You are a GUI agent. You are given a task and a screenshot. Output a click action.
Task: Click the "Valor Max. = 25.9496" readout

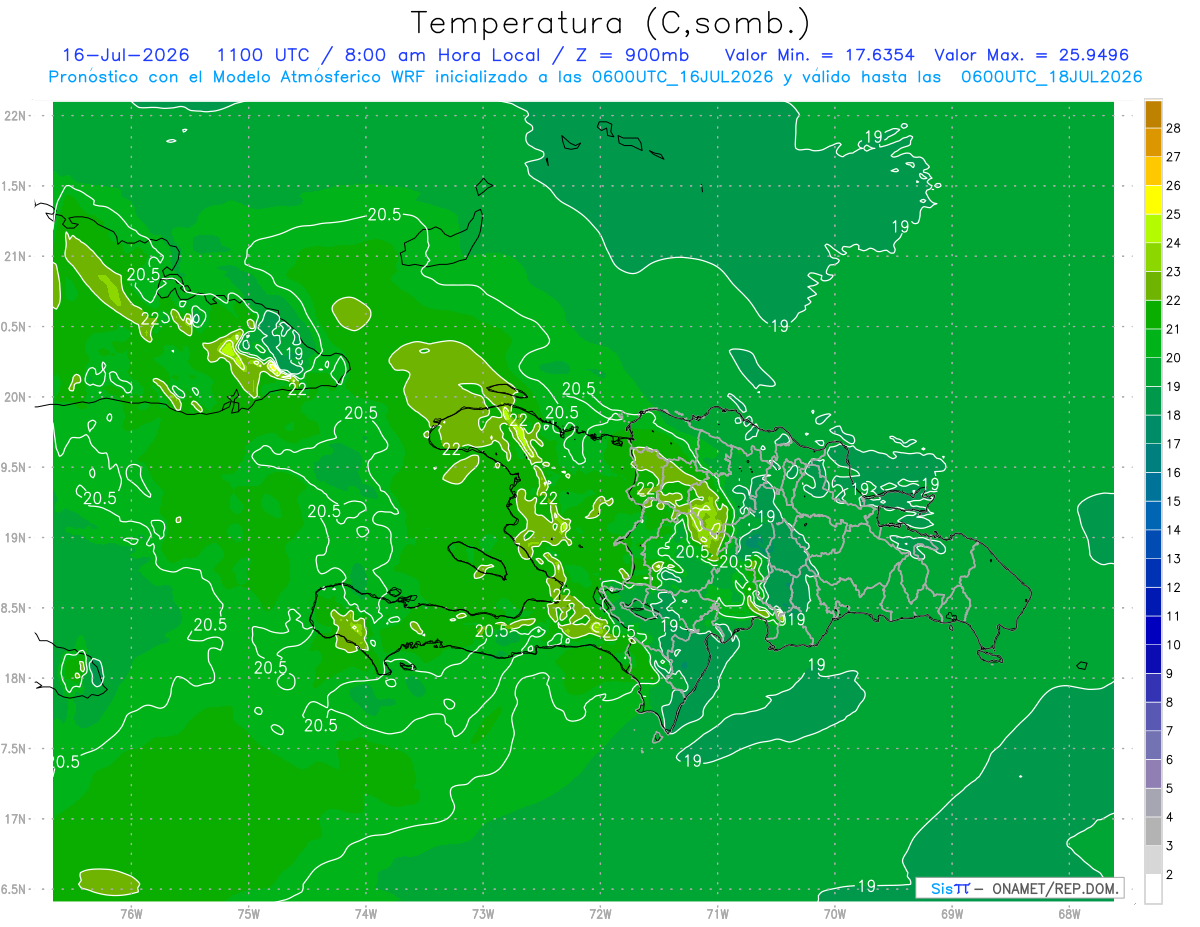pyautogui.click(x=1032, y=55)
